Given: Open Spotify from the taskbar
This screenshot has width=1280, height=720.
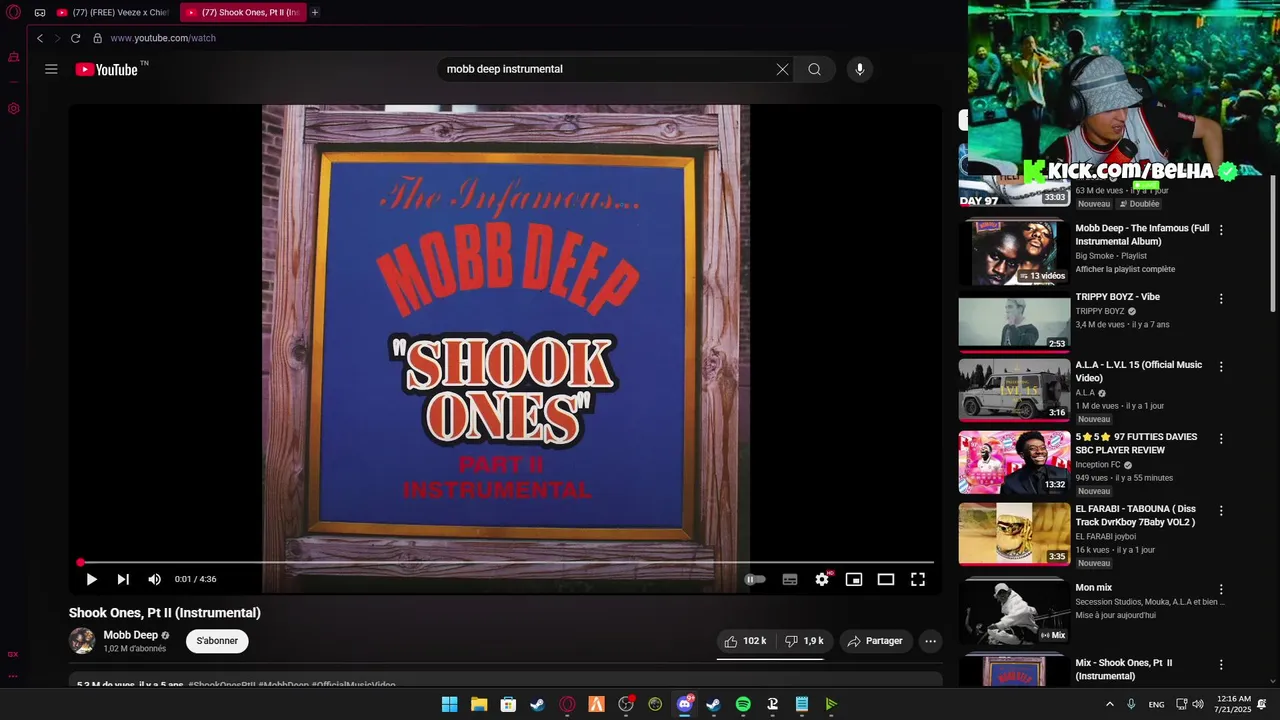Looking at the screenshot, I should coord(743,704).
